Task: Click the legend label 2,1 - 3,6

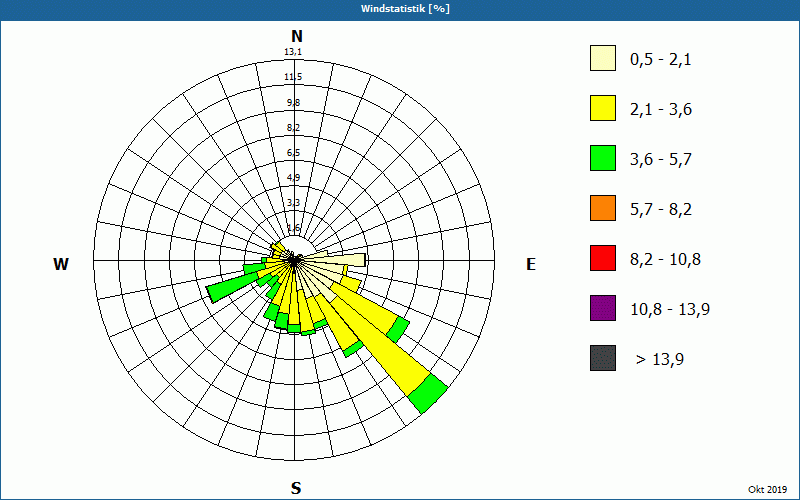Action: tap(661, 110)
